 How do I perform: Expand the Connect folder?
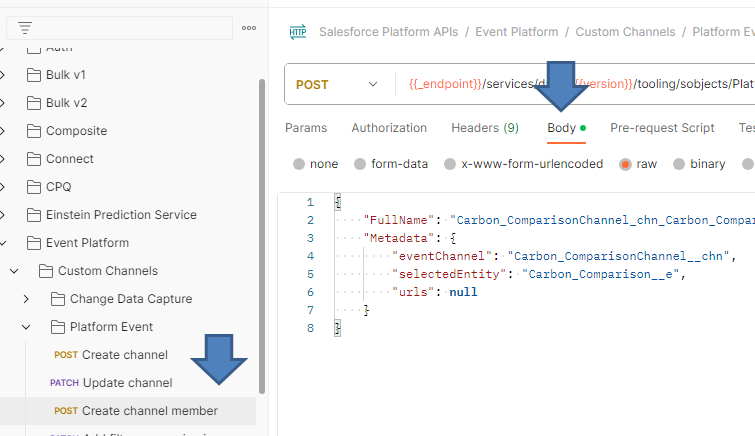pos(2,159)
